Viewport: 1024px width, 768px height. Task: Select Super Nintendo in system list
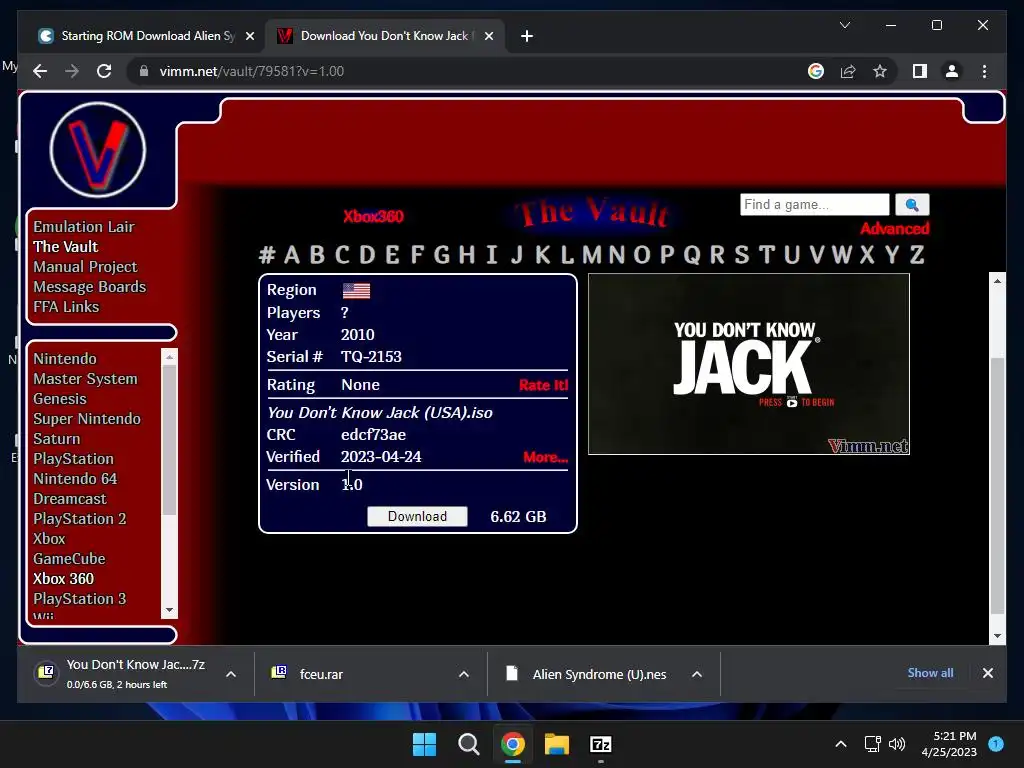click(87, 419)
